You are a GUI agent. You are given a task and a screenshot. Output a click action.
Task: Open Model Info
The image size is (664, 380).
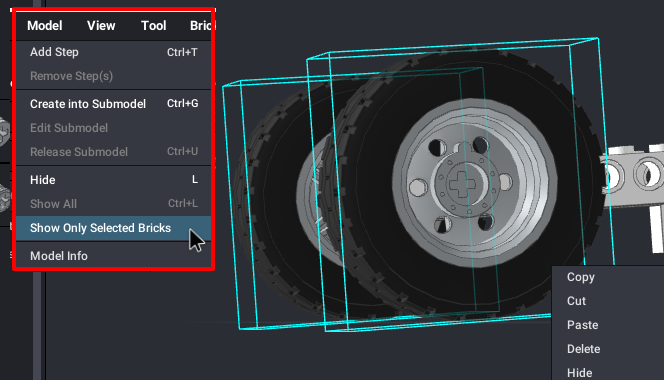113,256
